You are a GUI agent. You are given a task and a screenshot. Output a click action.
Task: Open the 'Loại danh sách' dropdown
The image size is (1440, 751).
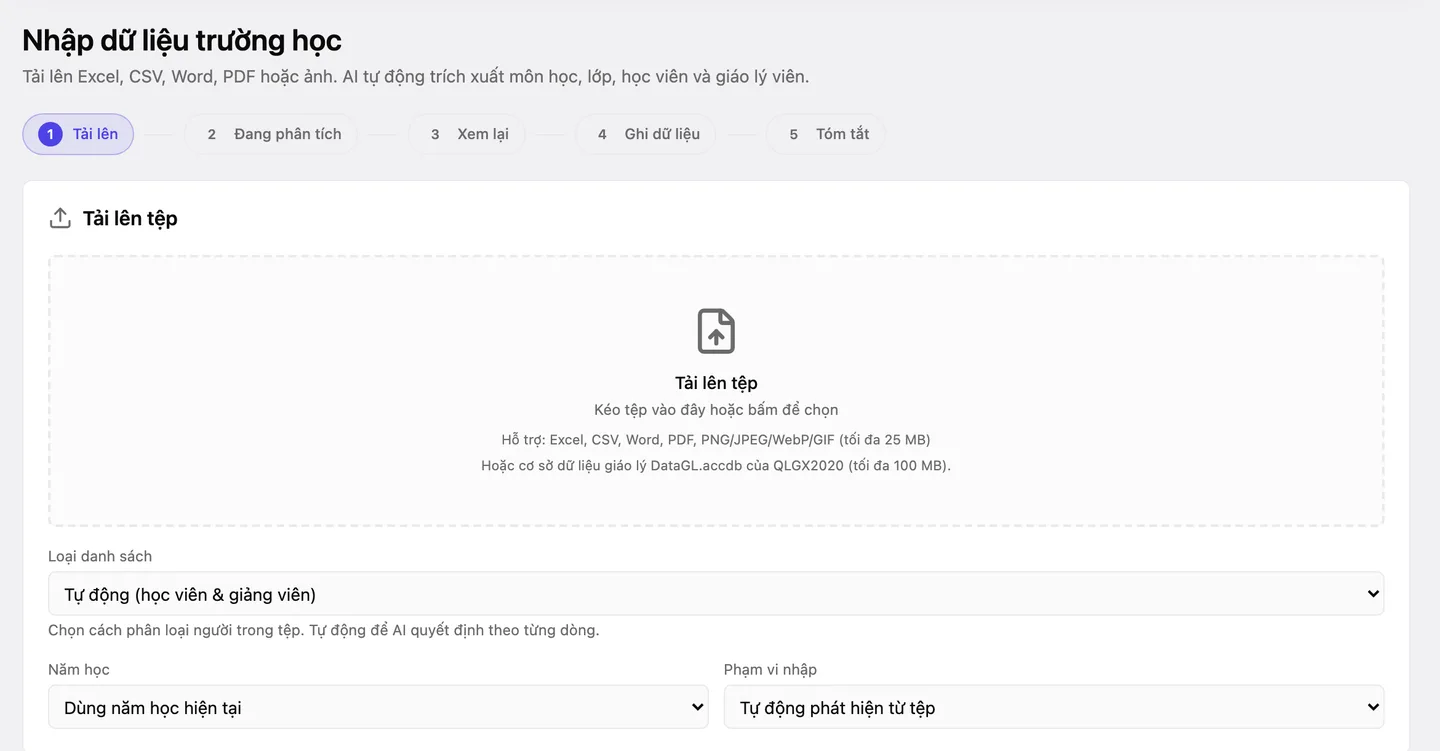[716, 594]
